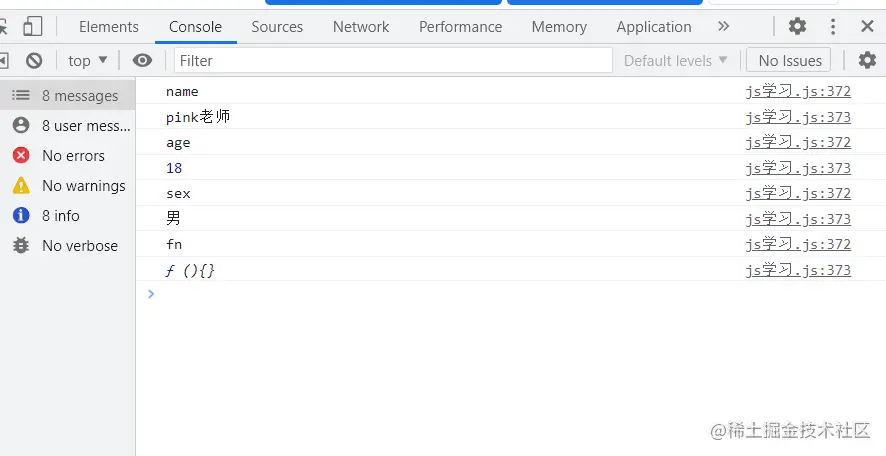Click the No Issues button
The image size is (886, 456).
pos(789,60)
